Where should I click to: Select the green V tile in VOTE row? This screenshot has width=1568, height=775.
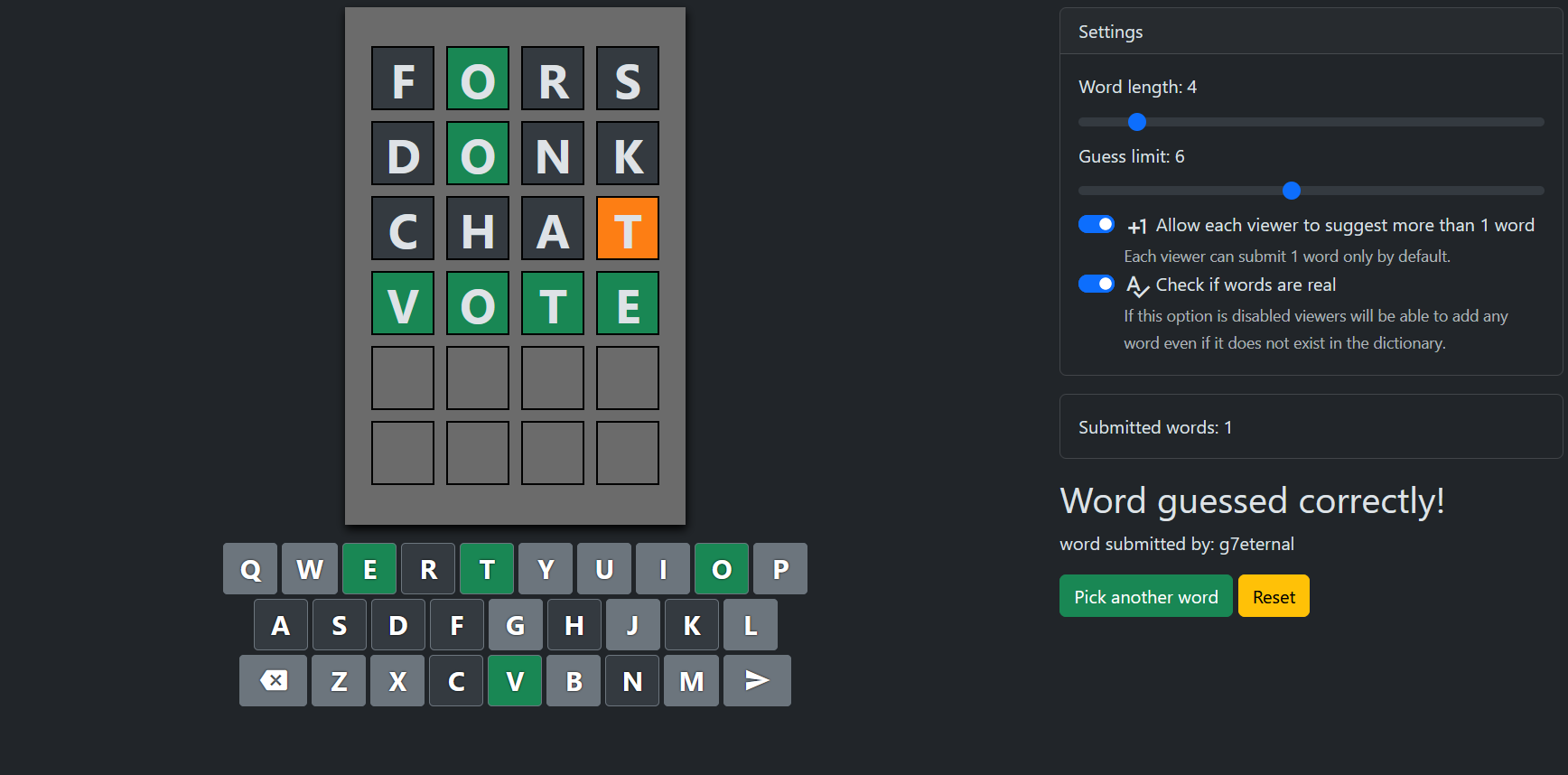pos(403,303)
